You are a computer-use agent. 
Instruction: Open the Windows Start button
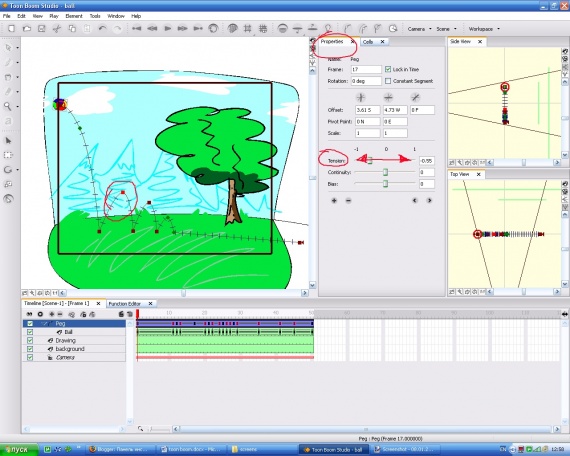point(19,450)
